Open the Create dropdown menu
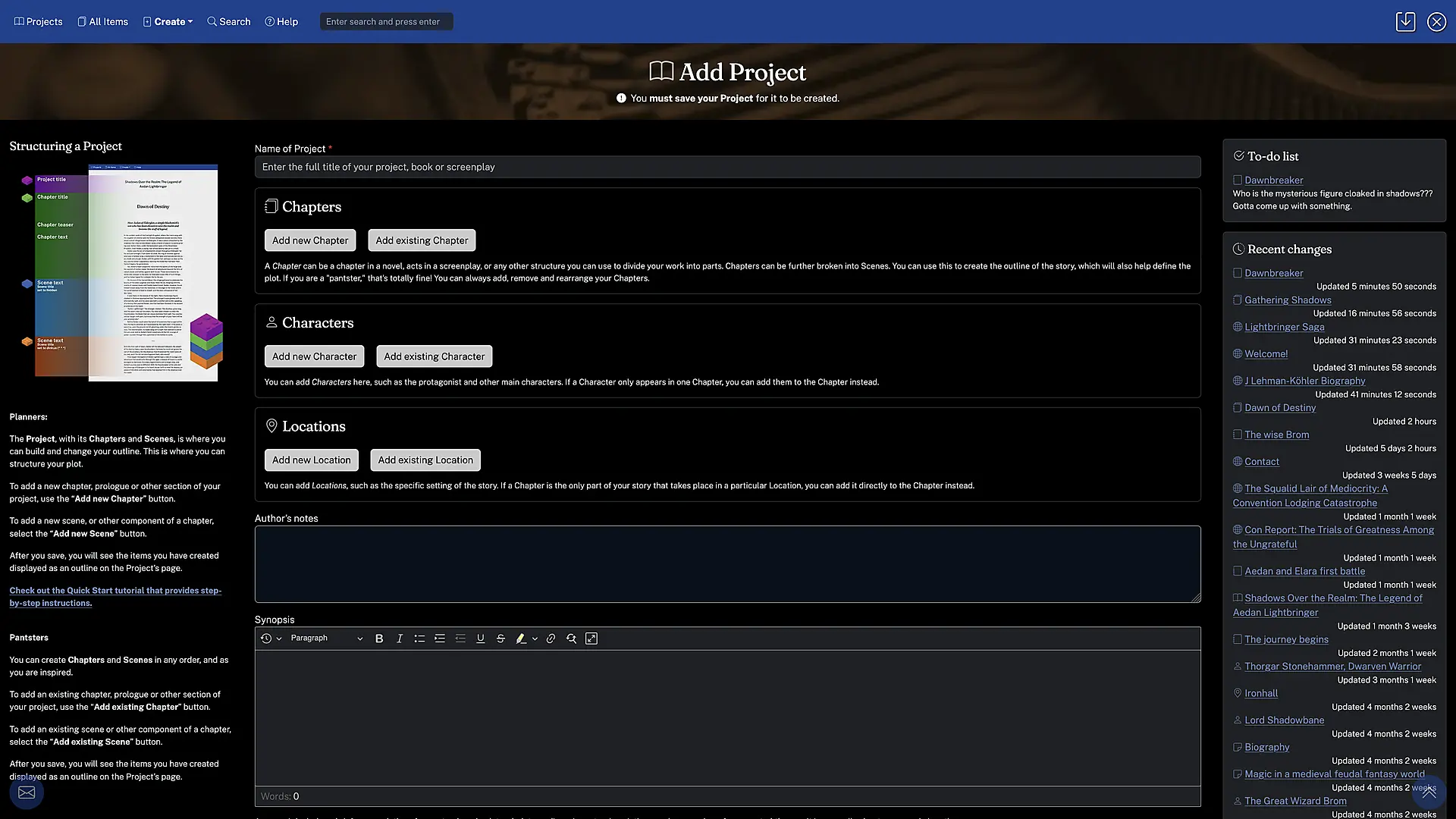1456x819 pixels. (x=168, y=21)
